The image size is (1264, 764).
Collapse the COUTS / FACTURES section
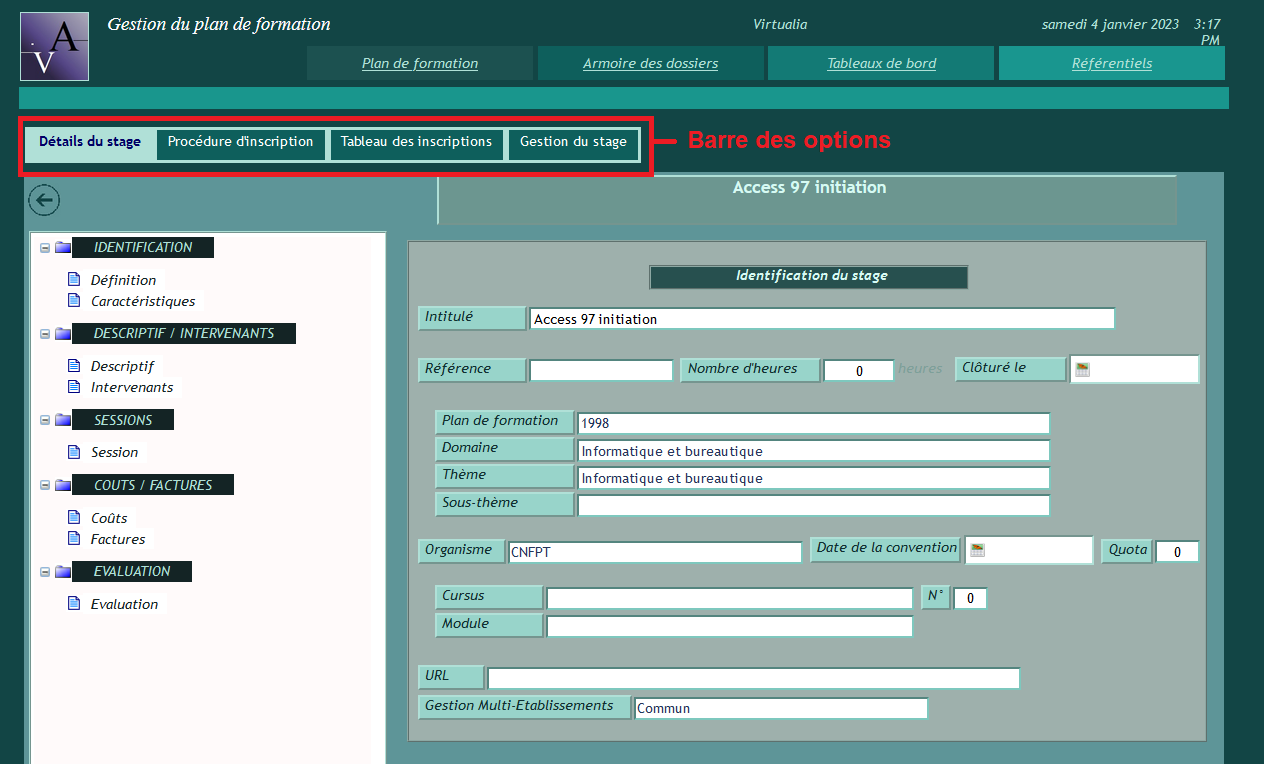click(45, 486)
